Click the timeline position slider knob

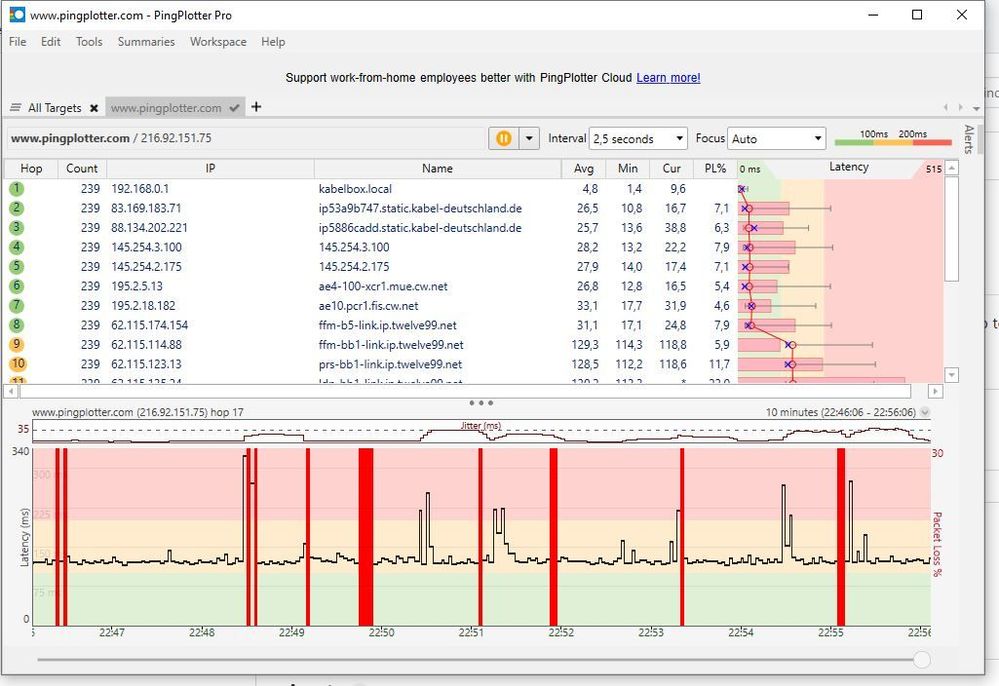tap(921, 660)
